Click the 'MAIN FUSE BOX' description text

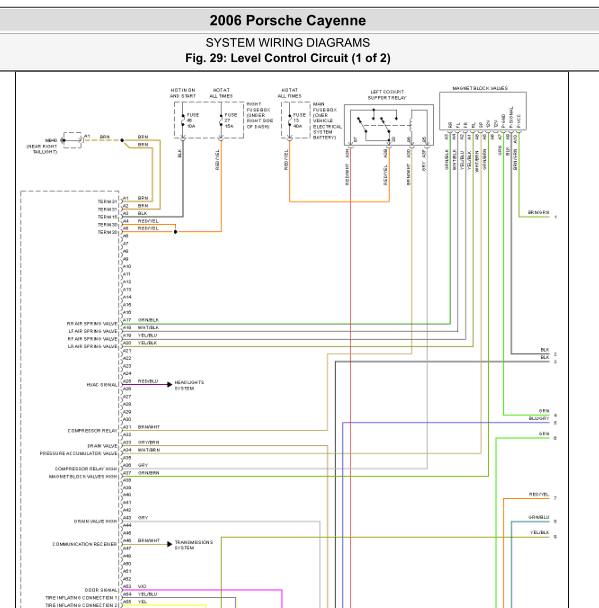tap(327, 121)
